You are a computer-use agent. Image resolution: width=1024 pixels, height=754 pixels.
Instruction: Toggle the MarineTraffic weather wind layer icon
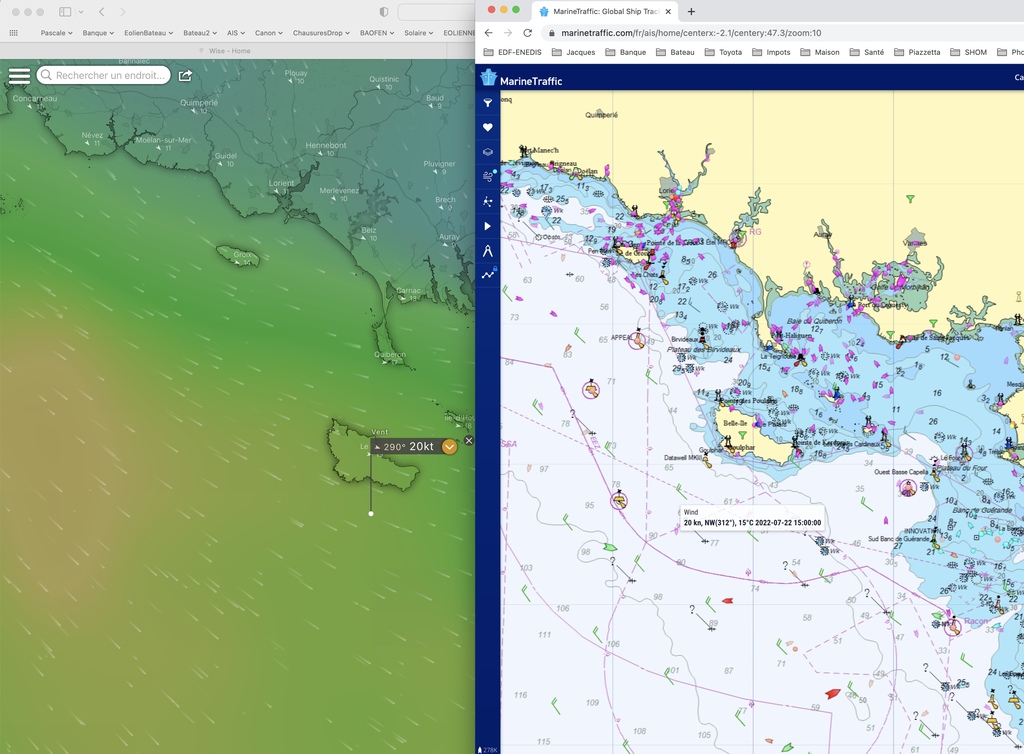(x=488, y=176)
